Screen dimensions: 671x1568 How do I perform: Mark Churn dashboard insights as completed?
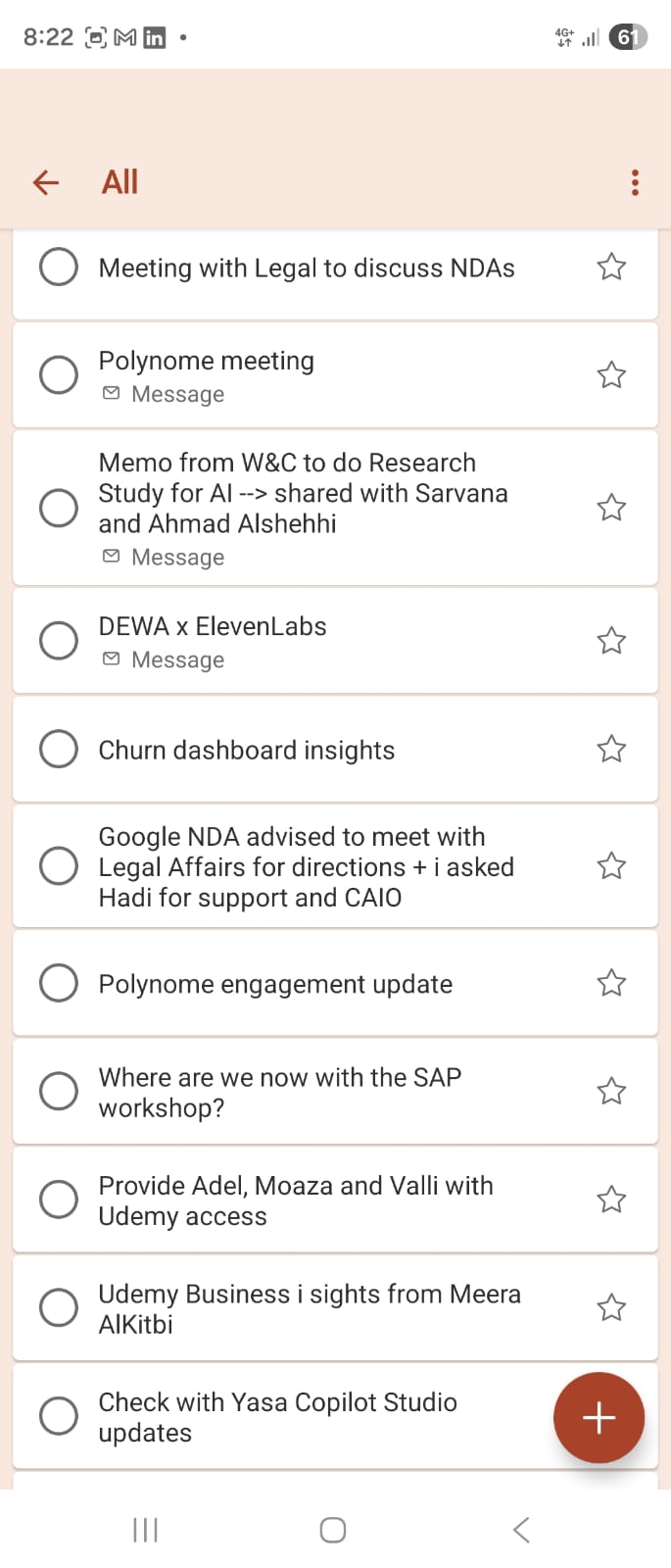pos(59,749)
